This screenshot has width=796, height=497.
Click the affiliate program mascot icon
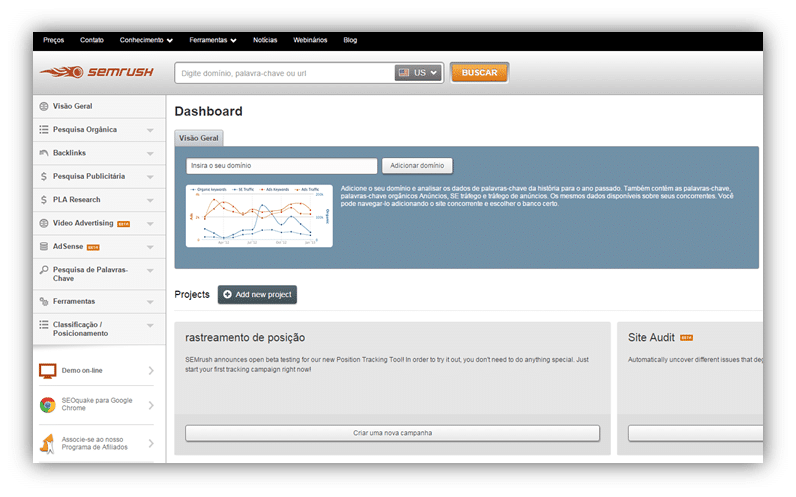tap(47, 444)
